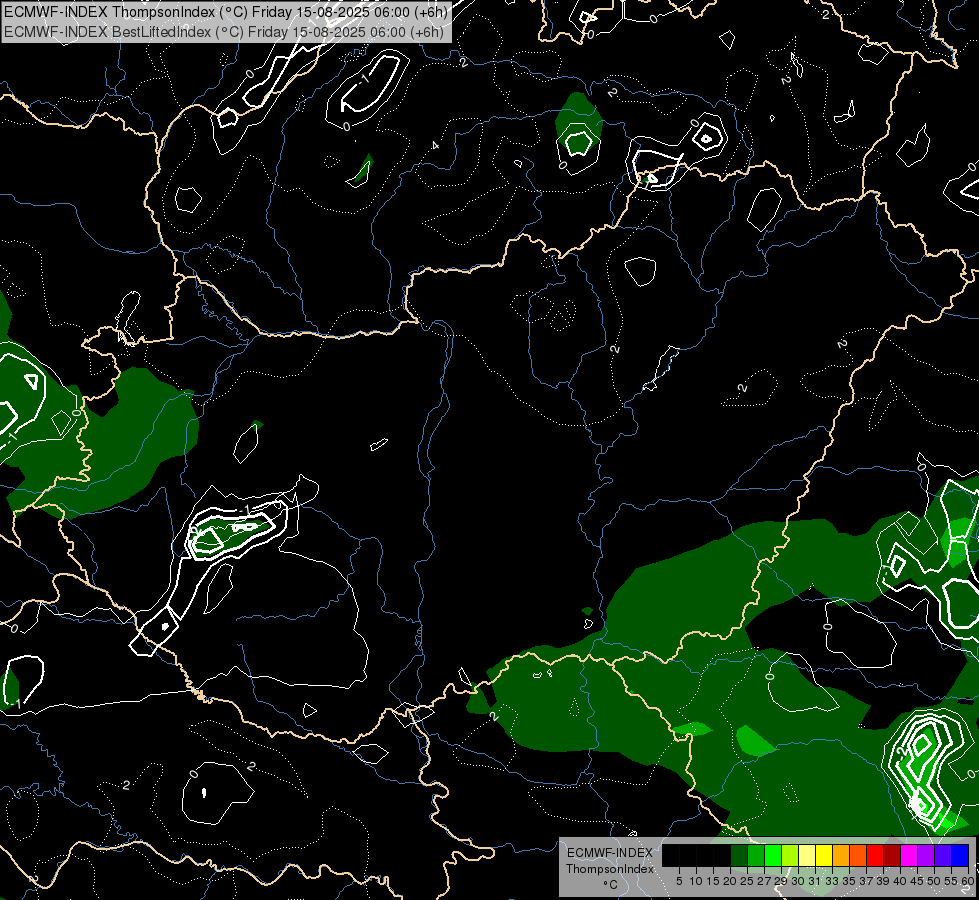Click 'ECMWF-INDEX' label in the legend box
The height and width of the screenshot is (900, 979).
[609, 853]
